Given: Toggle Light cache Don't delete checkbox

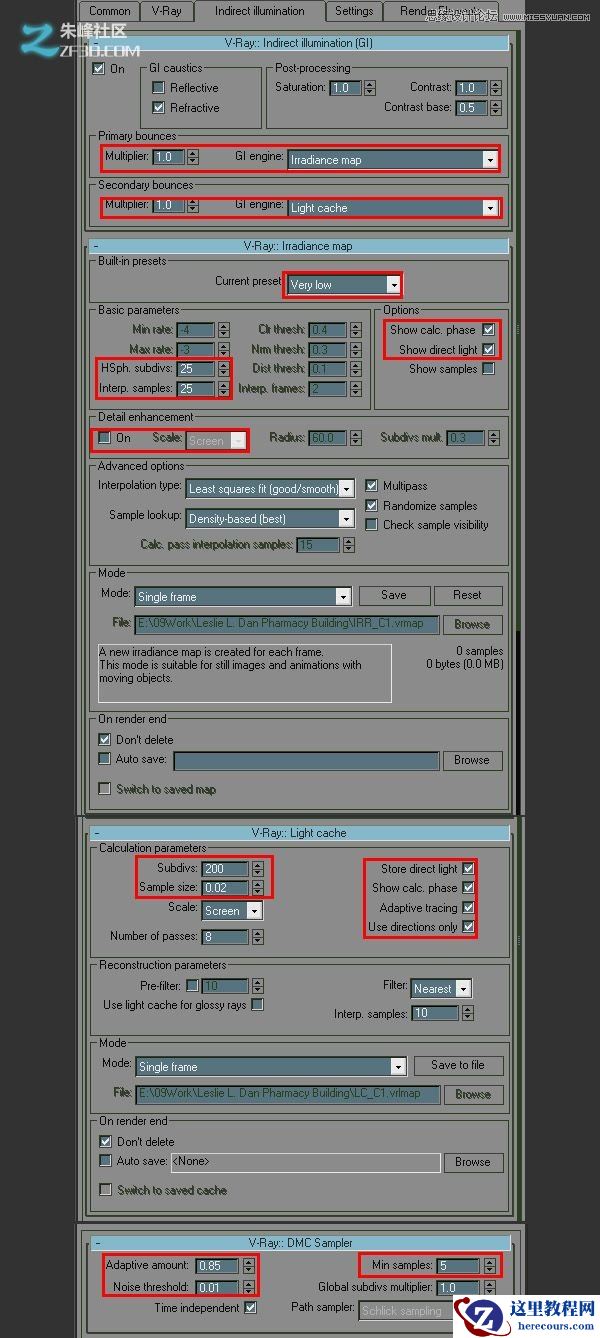Looking at the screenshot, I should point(104,1142).
